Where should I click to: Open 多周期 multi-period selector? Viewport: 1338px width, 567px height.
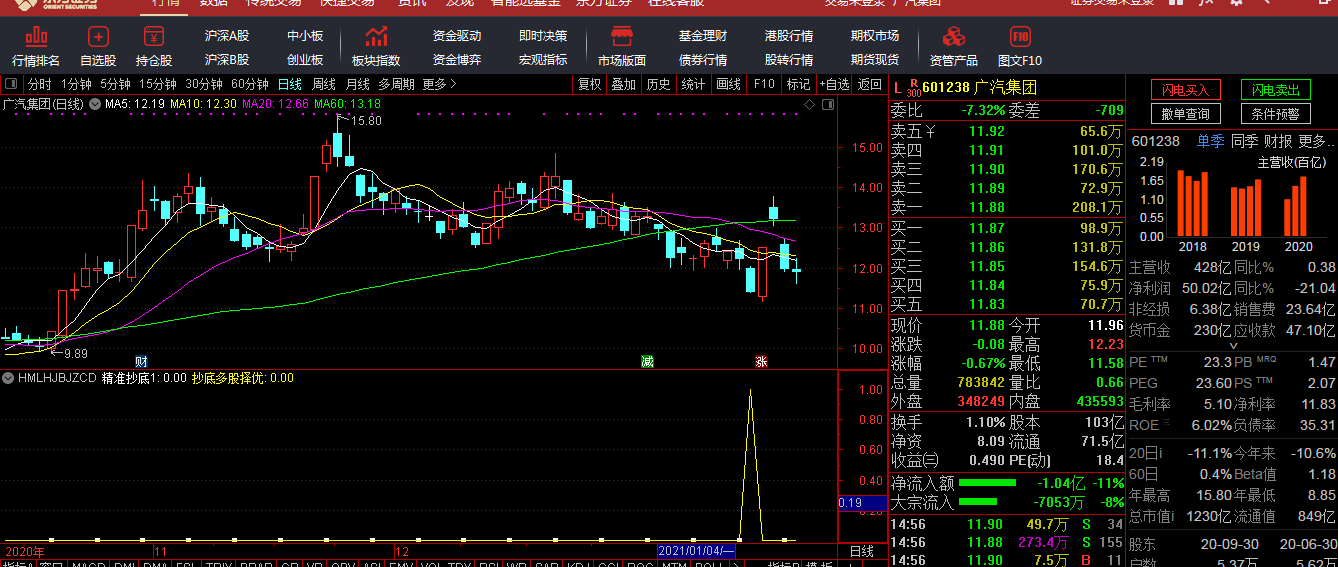click(x=396, y=84)
